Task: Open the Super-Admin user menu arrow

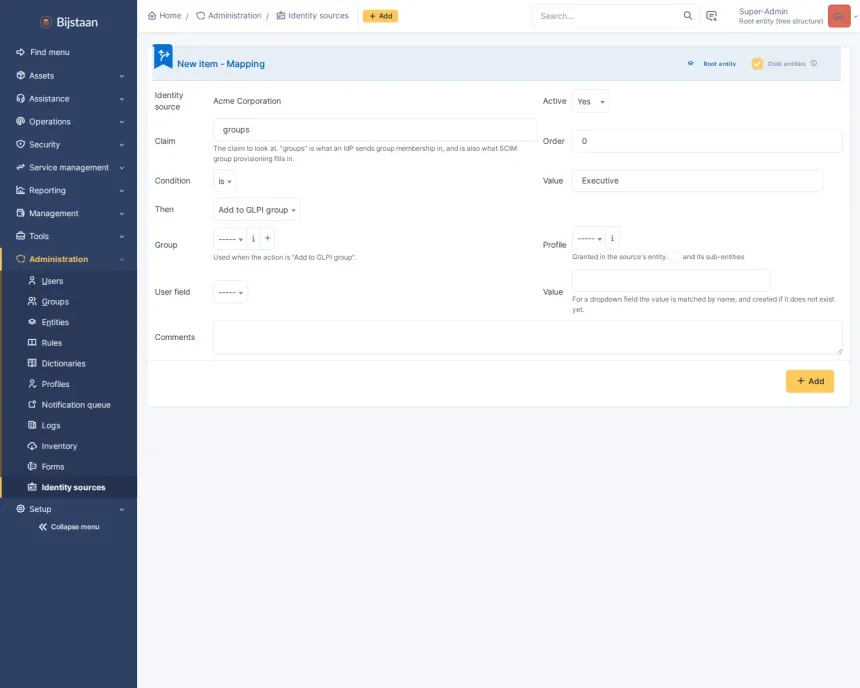Action: [x=855, y=16]
